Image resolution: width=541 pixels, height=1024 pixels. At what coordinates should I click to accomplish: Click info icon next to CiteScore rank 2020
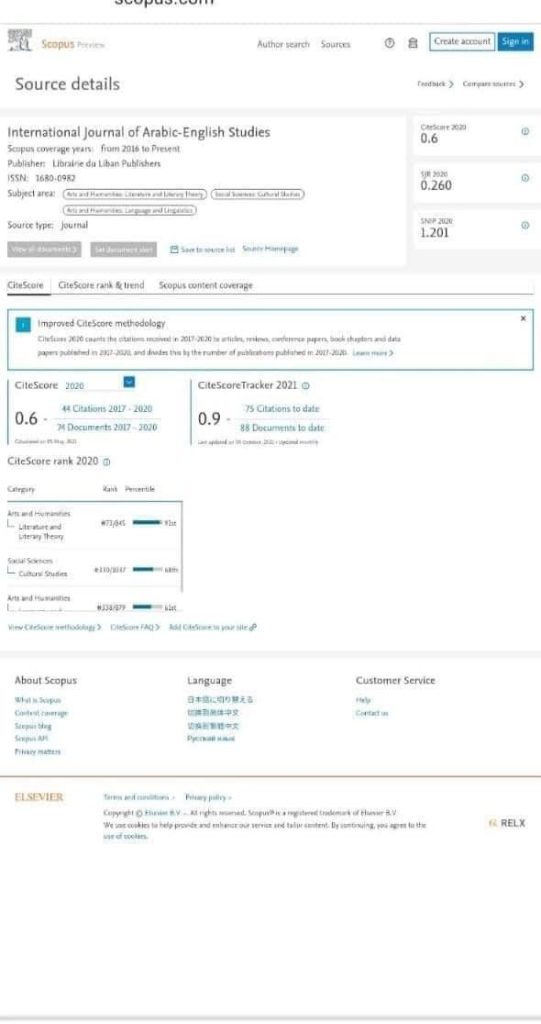(x=107, y=462)
